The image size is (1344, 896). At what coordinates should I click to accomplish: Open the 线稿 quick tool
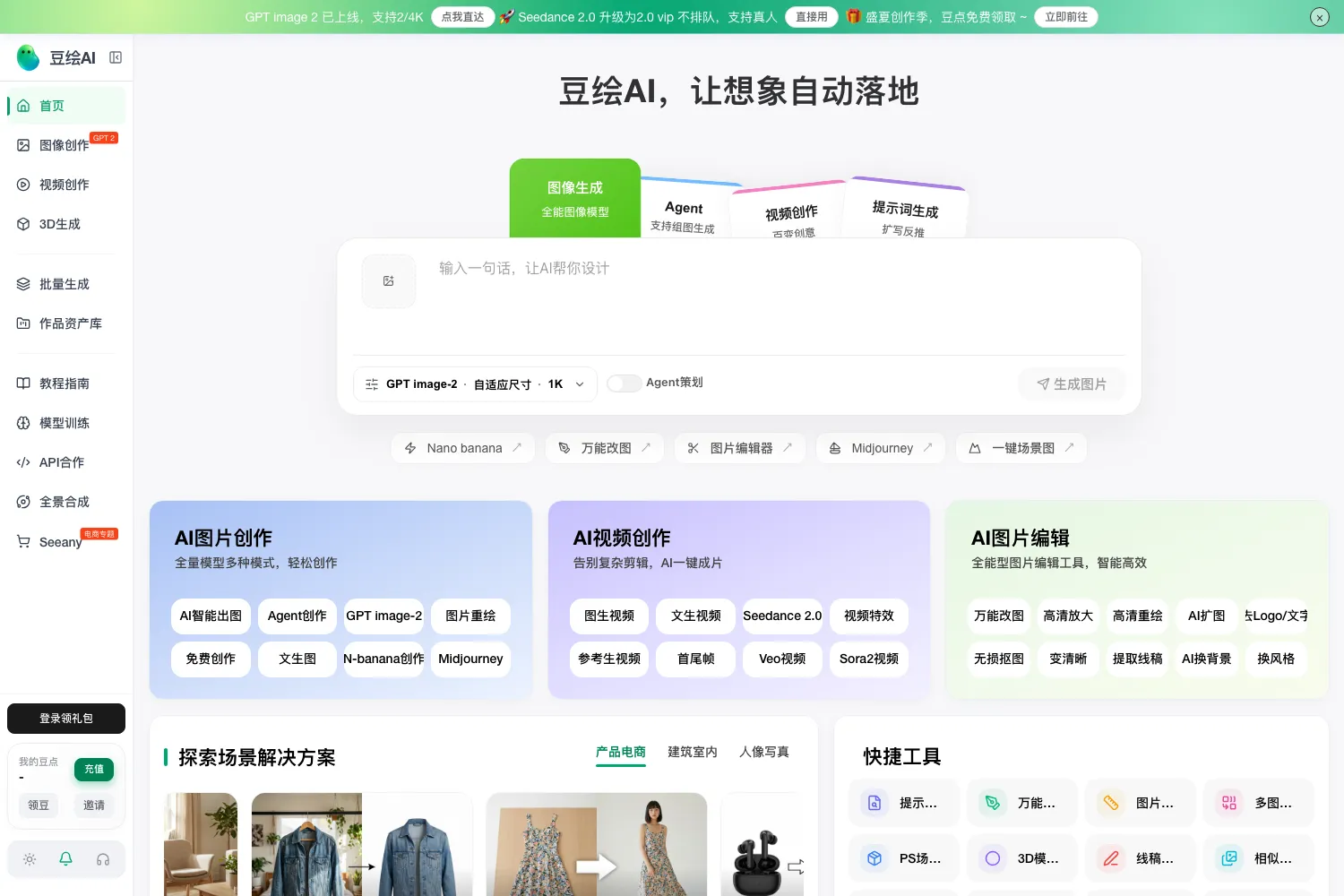(x=1141, y=858)
